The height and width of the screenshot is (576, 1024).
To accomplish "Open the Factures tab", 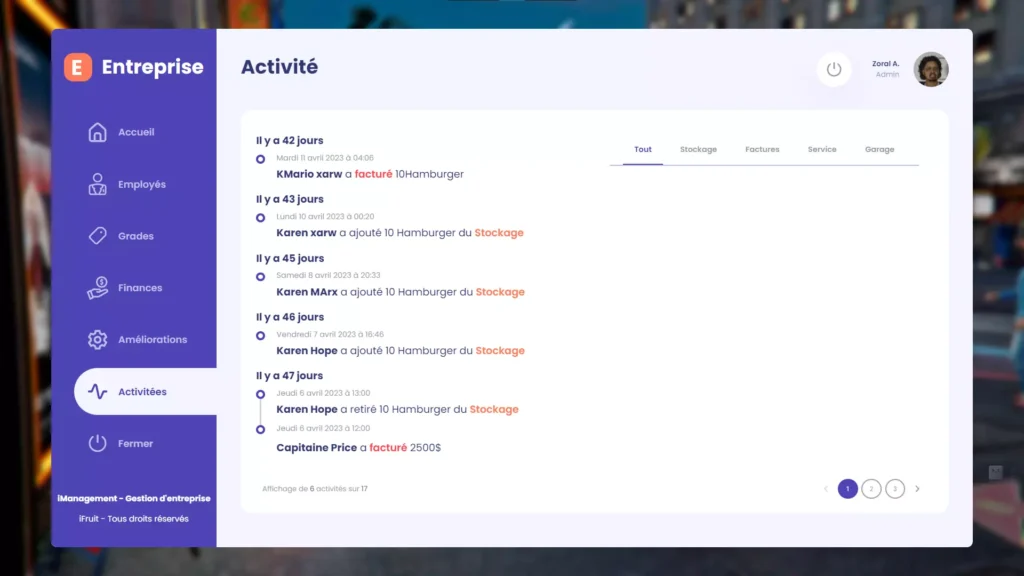I will point(762,148).
